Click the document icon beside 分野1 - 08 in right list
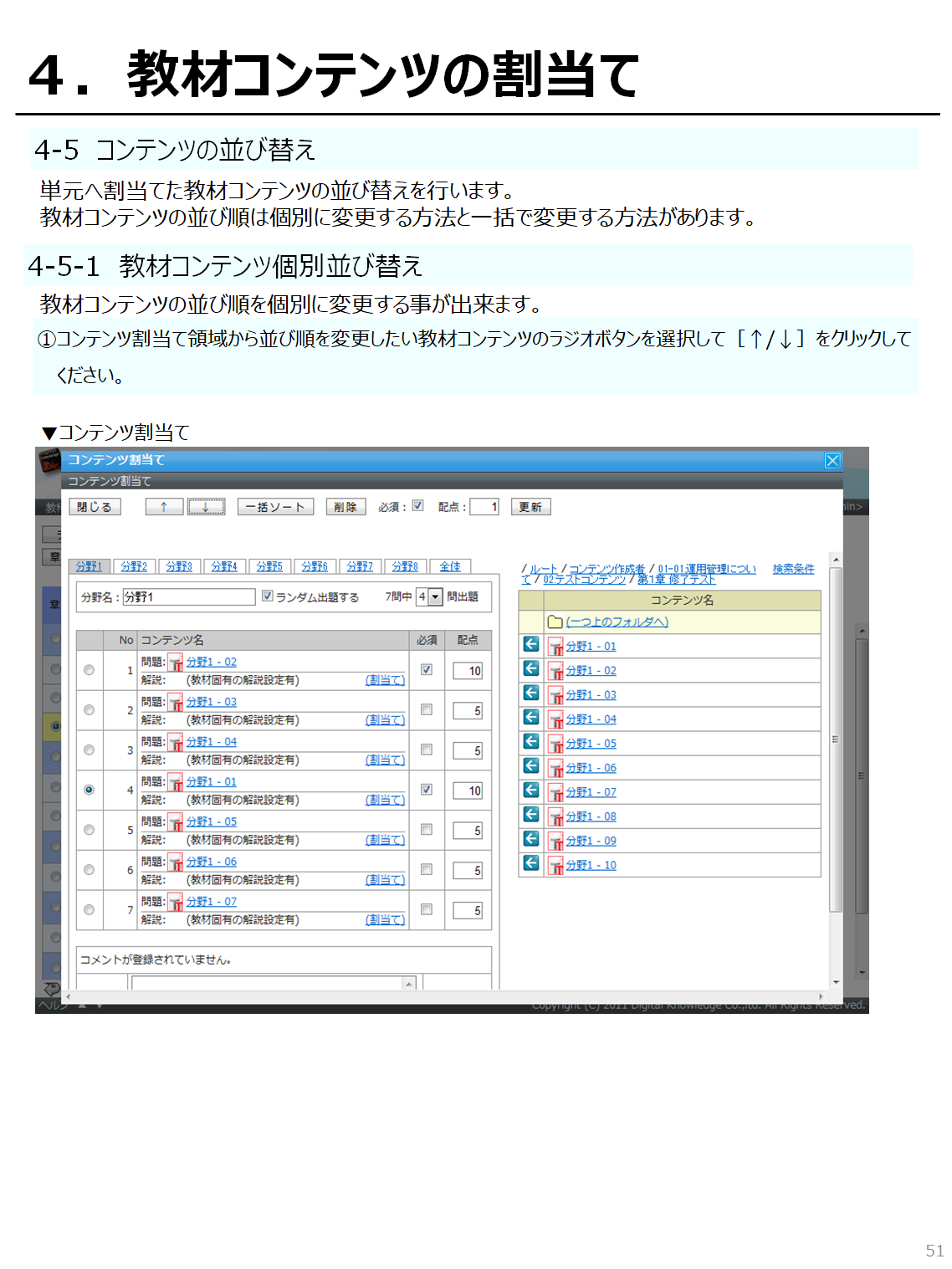 555,816
